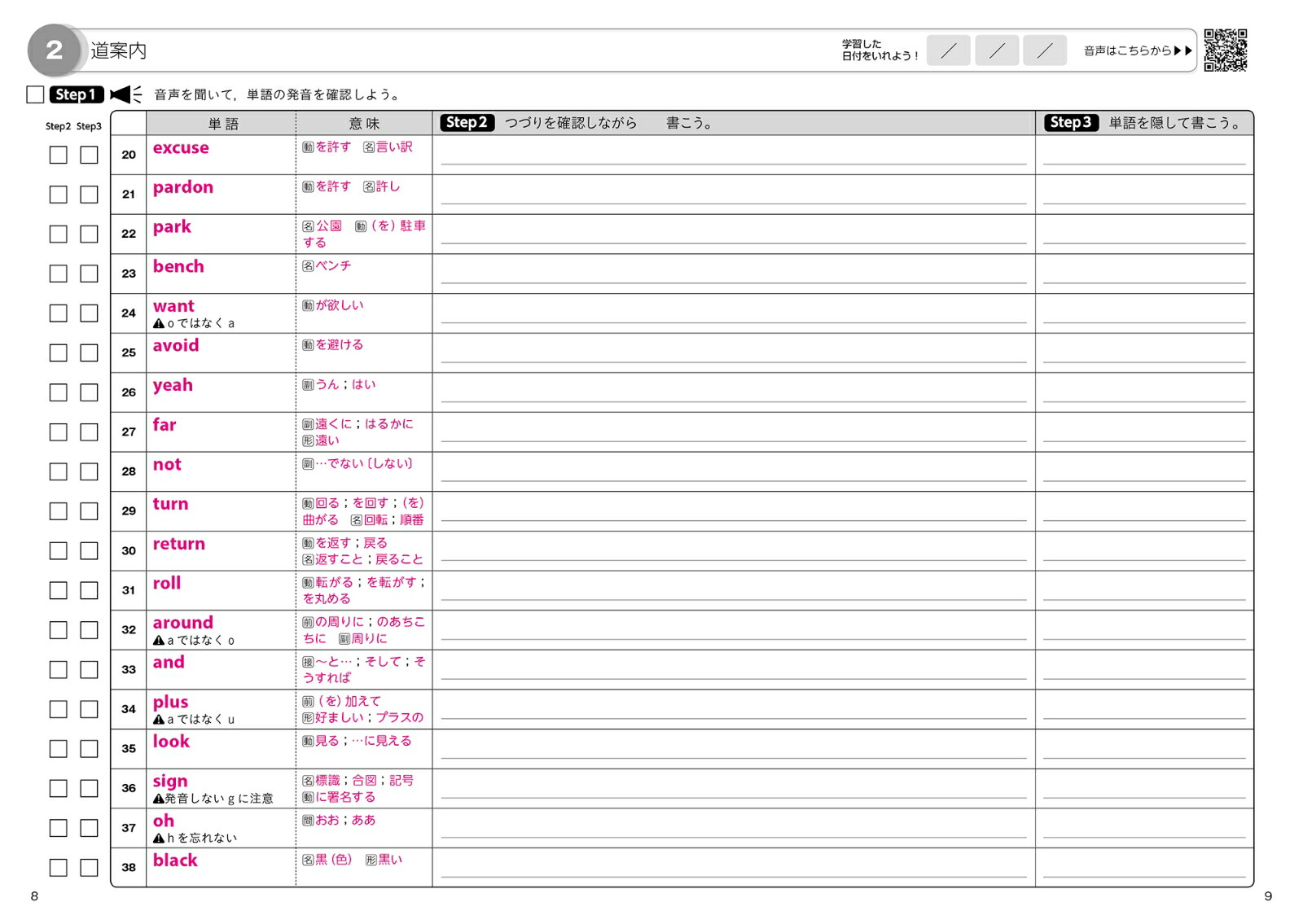Check Step2 box for row 22 park
1303x924 pixels.
pyautogui.click(x=58, y=234)
